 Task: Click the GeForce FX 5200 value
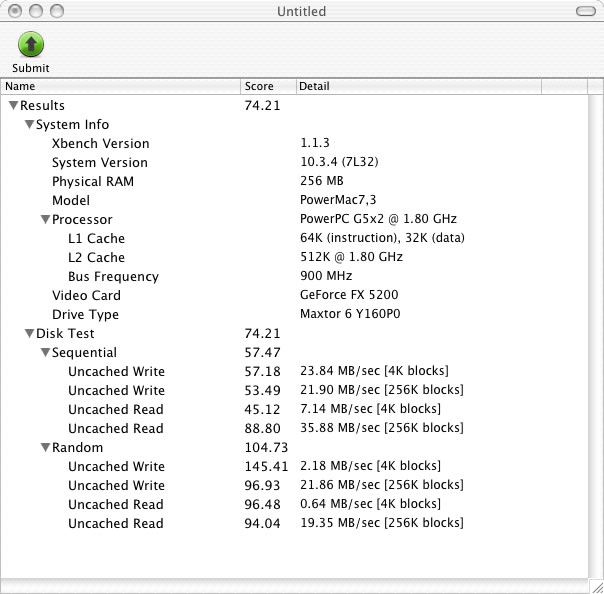[x=349, y=295]
